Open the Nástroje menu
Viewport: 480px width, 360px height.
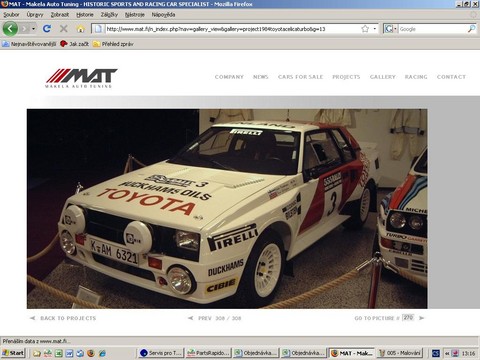point(135,15)
